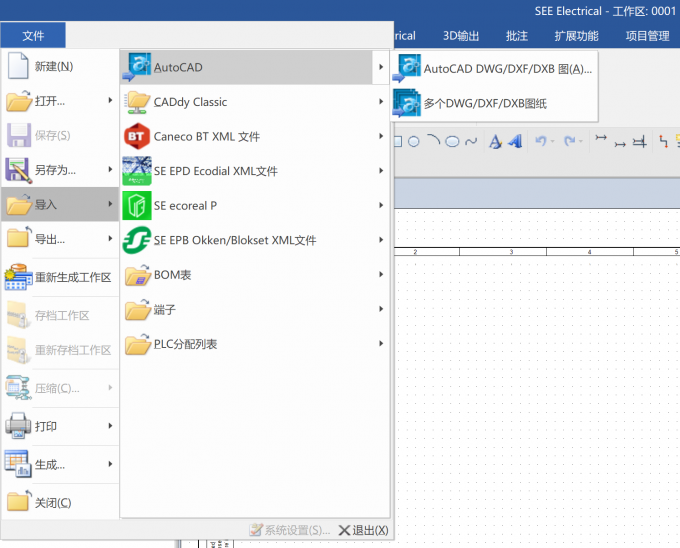Open the 文件 (File) menu tab

click(33, 35)
